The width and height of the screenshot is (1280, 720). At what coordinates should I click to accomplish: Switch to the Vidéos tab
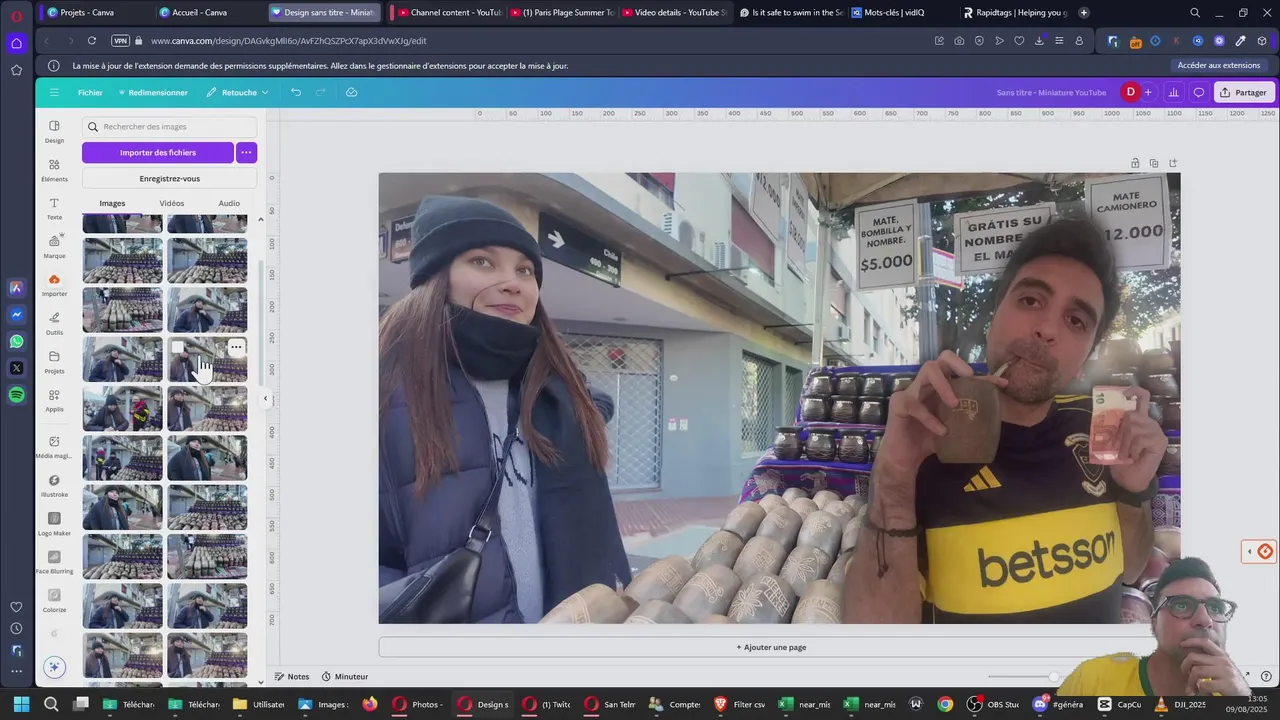(x=172, y=203)
